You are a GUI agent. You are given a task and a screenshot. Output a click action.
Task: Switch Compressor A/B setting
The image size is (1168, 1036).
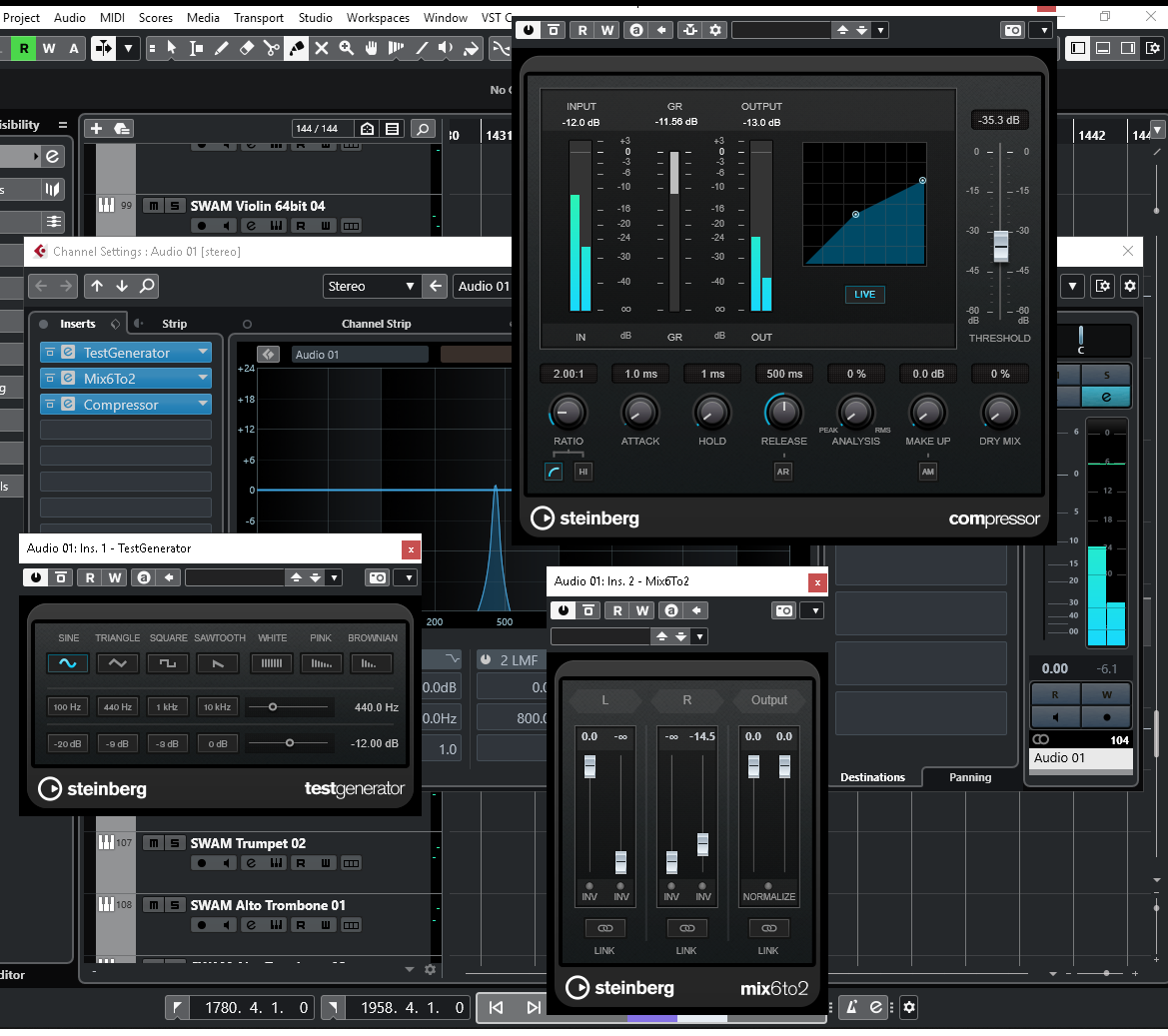coord(636,30)
